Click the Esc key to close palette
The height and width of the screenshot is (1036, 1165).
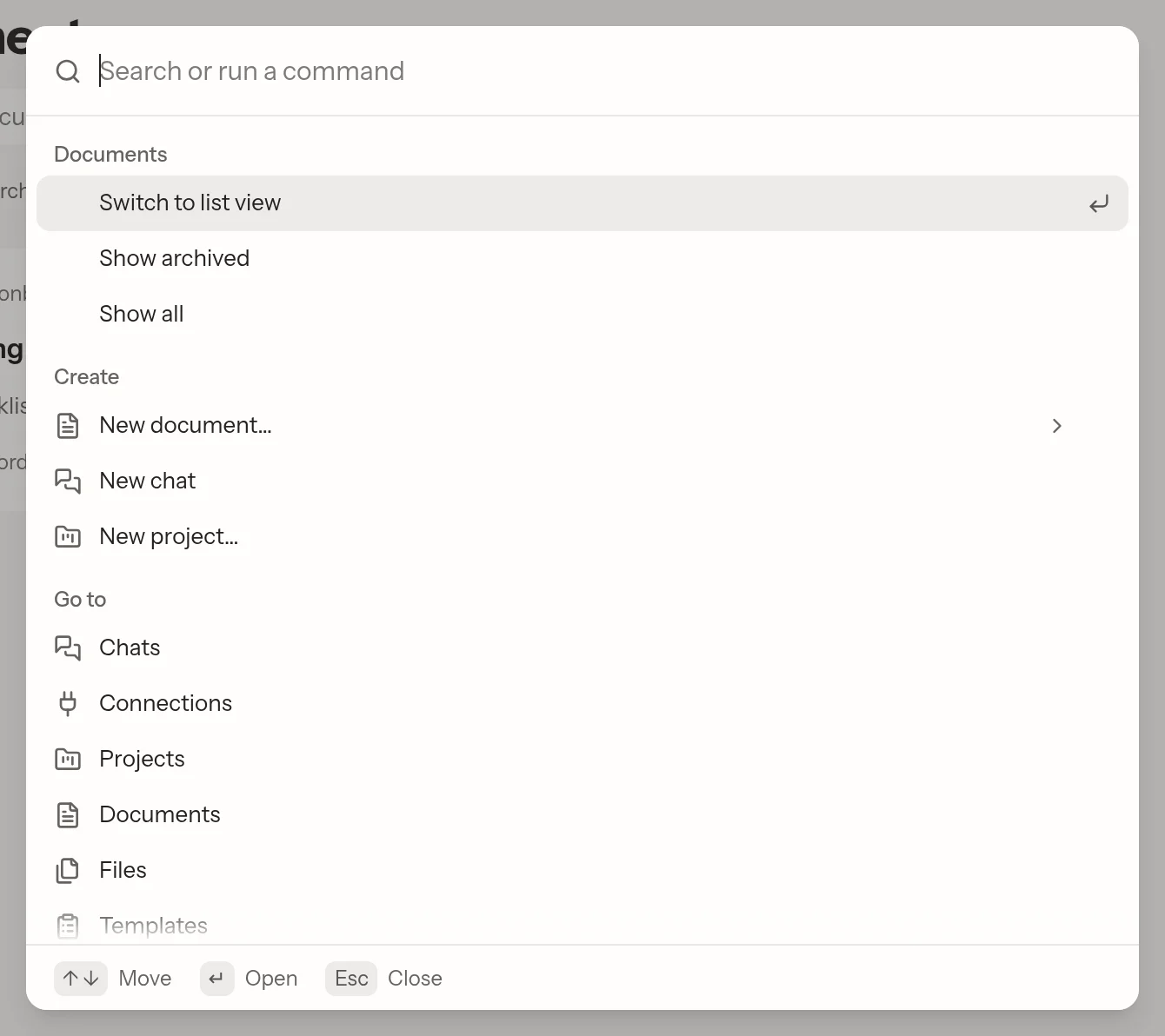tap(351, 979)
